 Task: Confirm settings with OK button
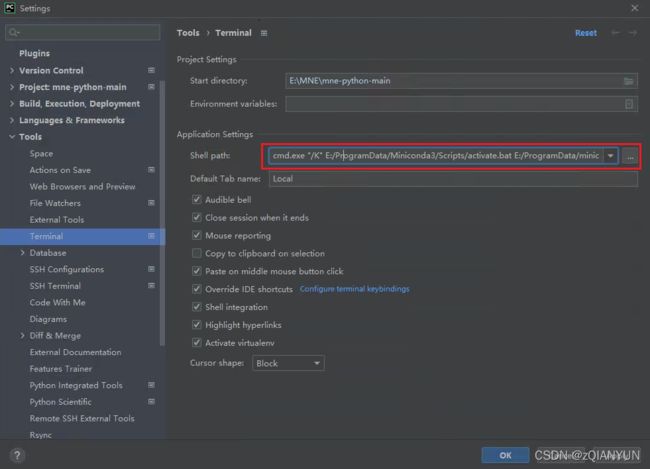[505, 455]
